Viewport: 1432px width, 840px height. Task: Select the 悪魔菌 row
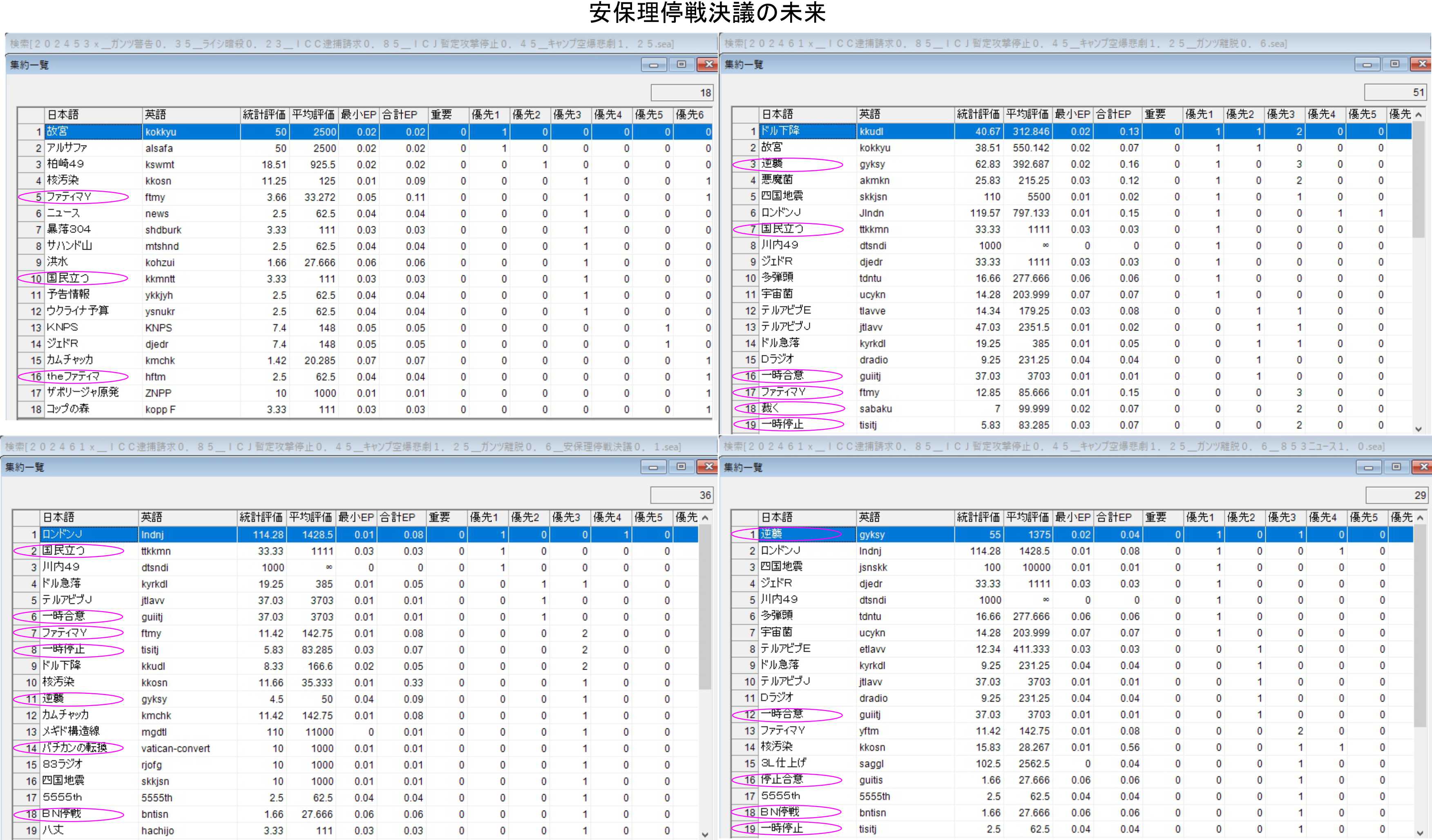click(777, 180)
